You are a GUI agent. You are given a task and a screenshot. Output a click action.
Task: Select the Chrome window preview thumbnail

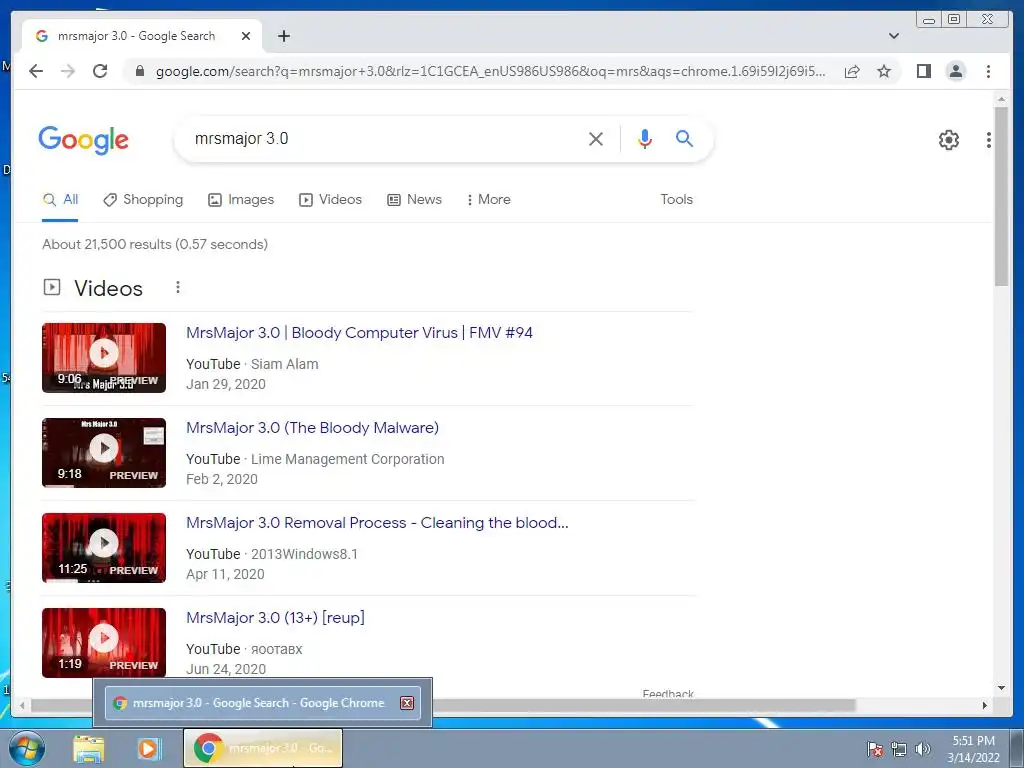[261, 703]
